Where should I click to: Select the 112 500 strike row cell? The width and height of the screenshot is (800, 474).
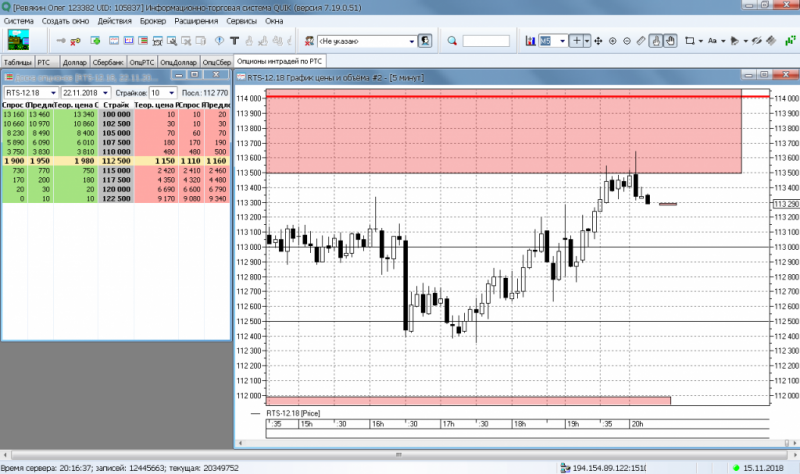pyautogui.click(x=116, y=161)
